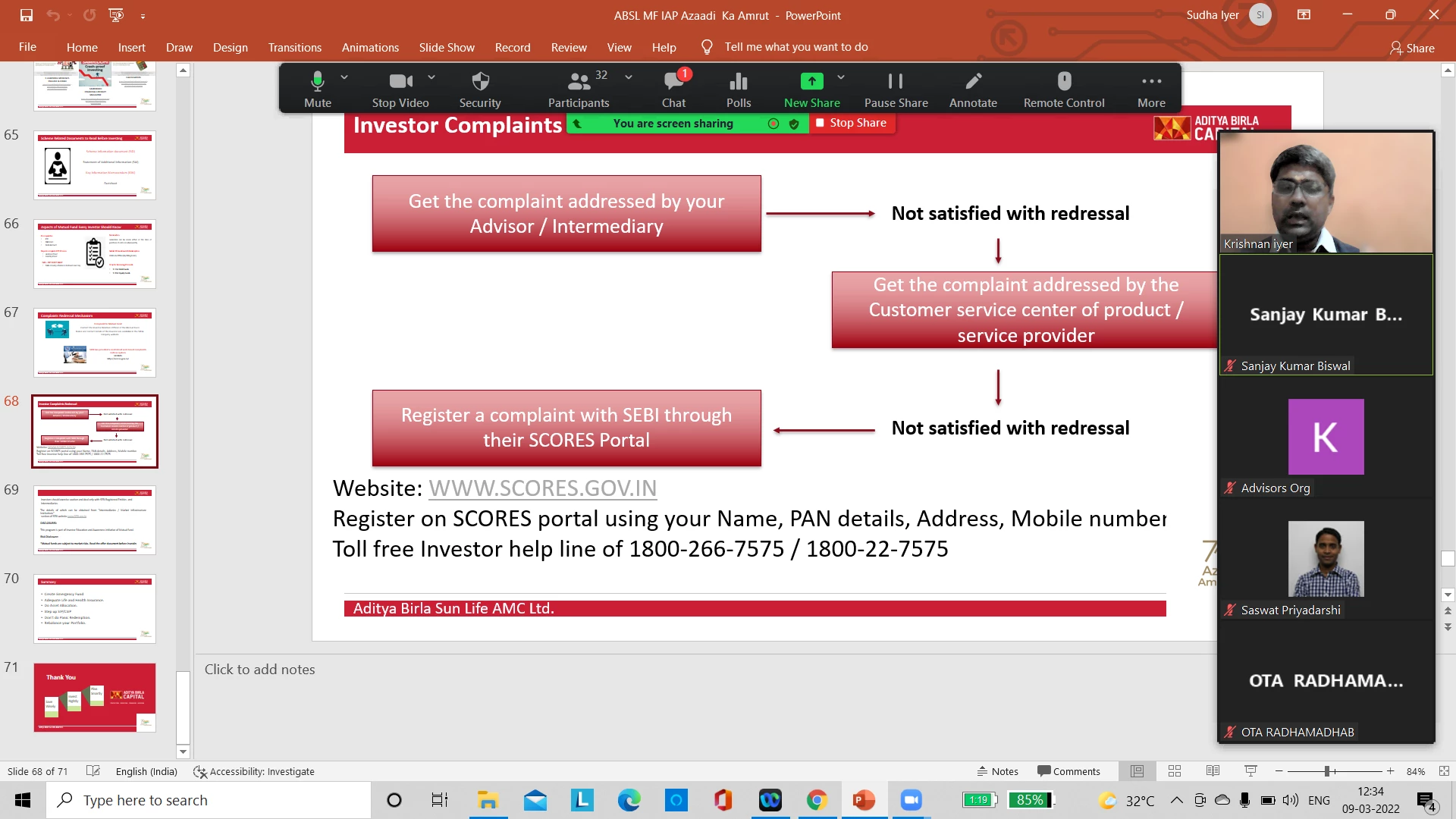Open the Review tab
1456x819 pixels.
[569, 47]
